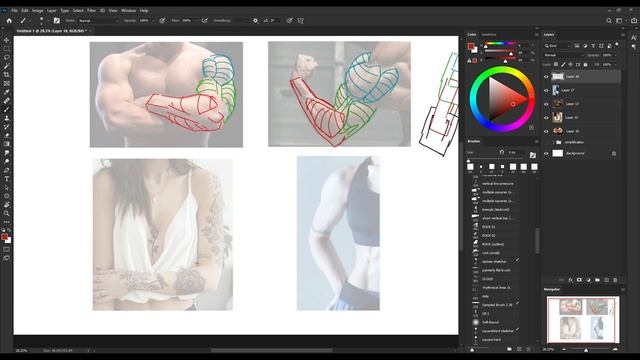Select the Move tool
Viewport: 640px width, 360px height.
(x=7, y=40)
